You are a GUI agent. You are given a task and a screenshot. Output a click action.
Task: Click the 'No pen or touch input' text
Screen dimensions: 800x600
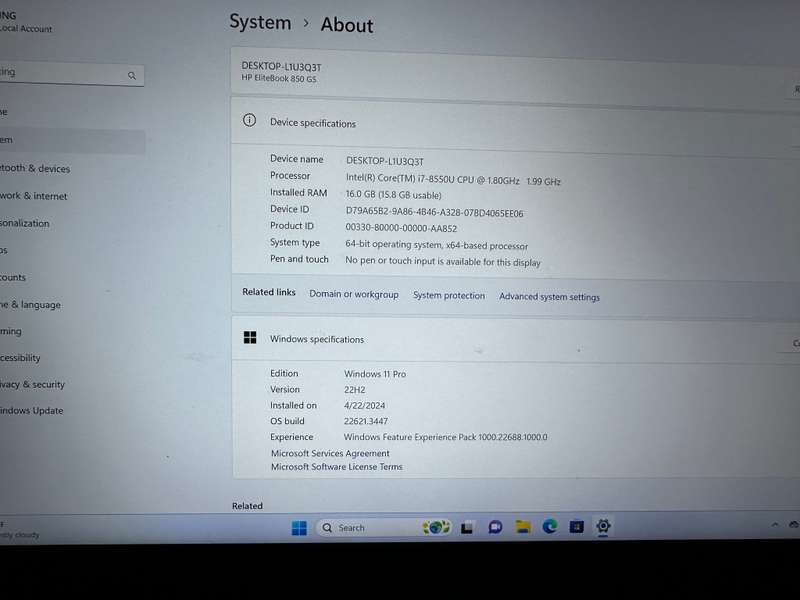point(442,261)
